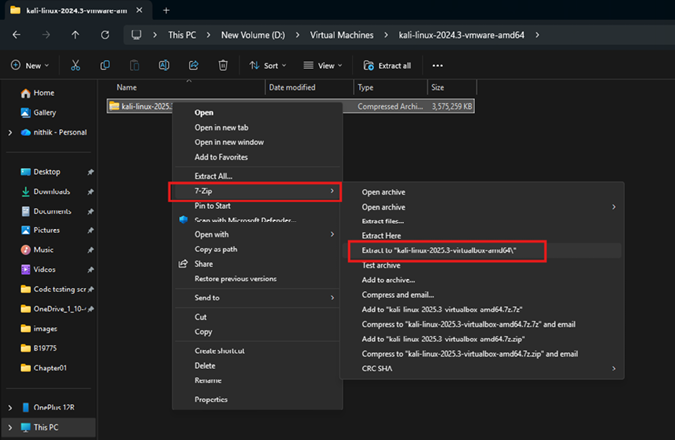The width and height of the screenshot is (675, 440).
Task: Click the Delete trash icon in toolbar
Action: (223, 65)
